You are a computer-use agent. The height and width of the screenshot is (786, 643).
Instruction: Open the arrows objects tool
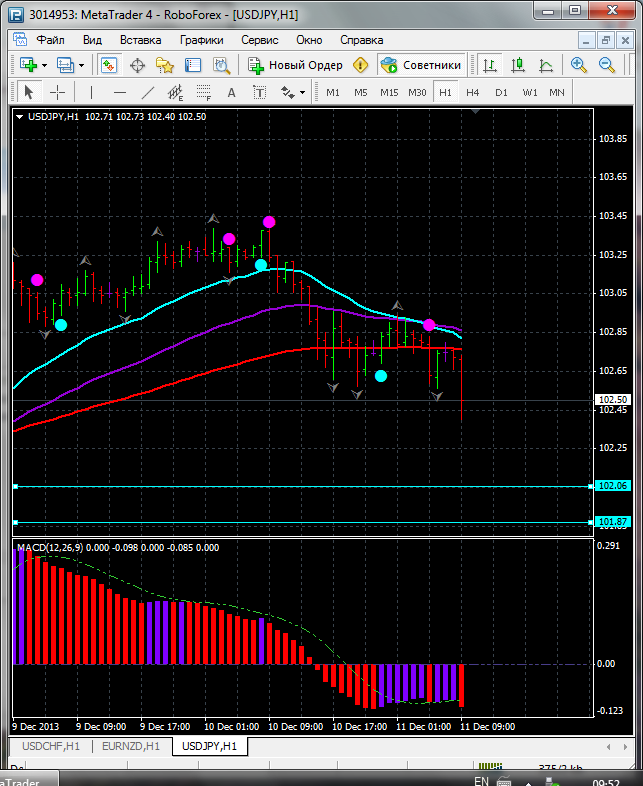coord(288,92)
